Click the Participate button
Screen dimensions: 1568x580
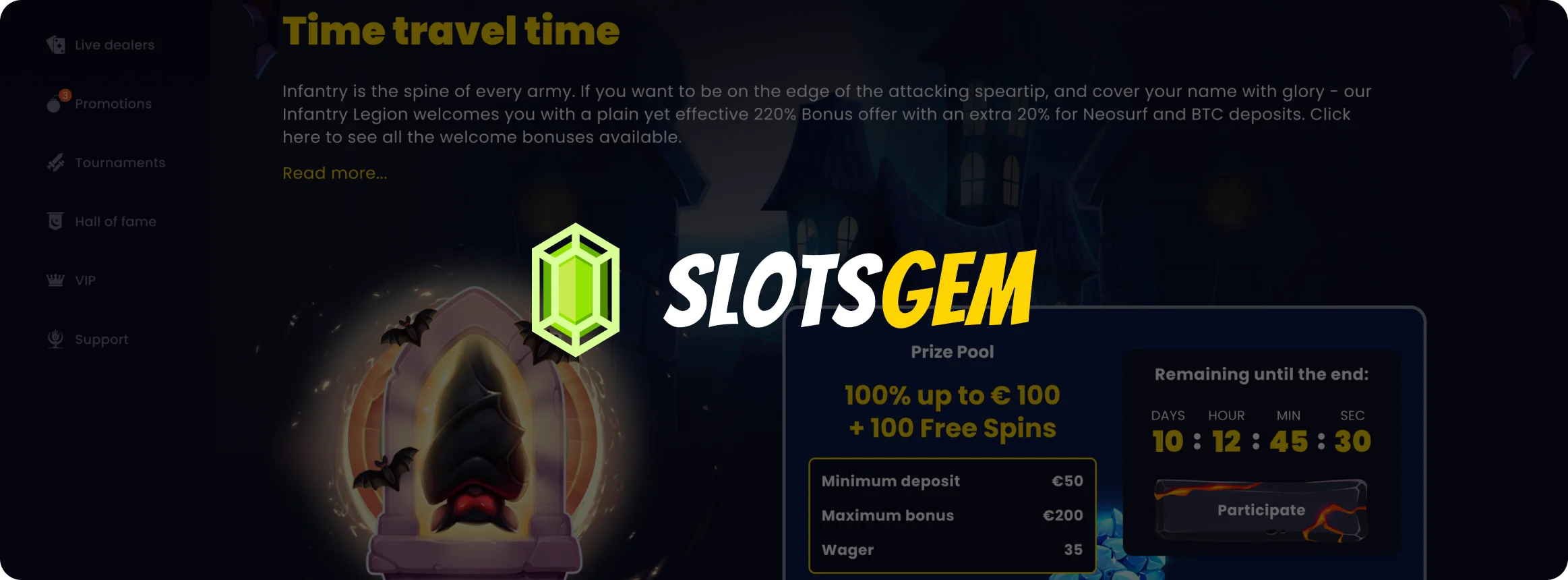(1261, 511)
